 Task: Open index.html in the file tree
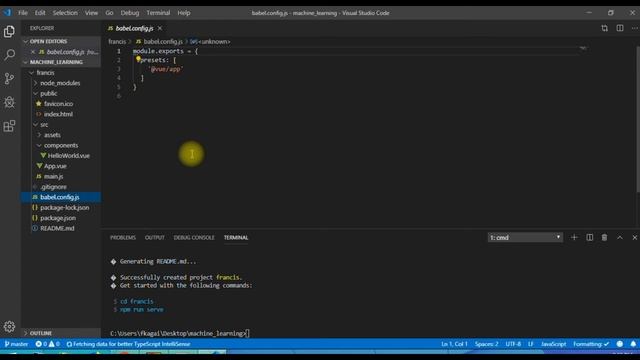pos(58,114)
